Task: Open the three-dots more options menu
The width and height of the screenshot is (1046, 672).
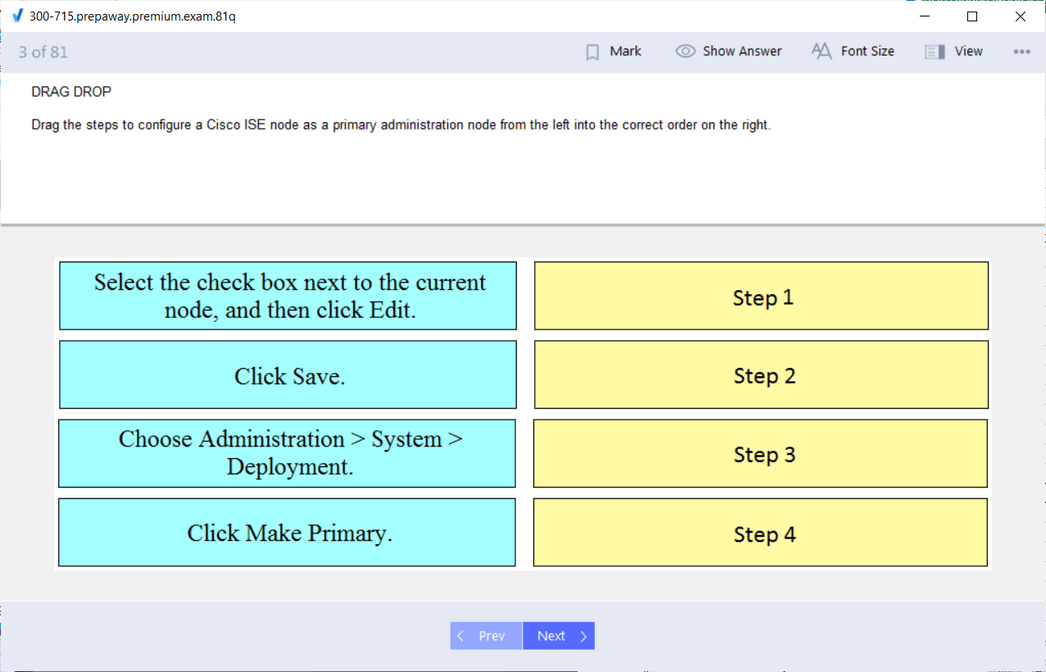Action: click(1021, 51)
